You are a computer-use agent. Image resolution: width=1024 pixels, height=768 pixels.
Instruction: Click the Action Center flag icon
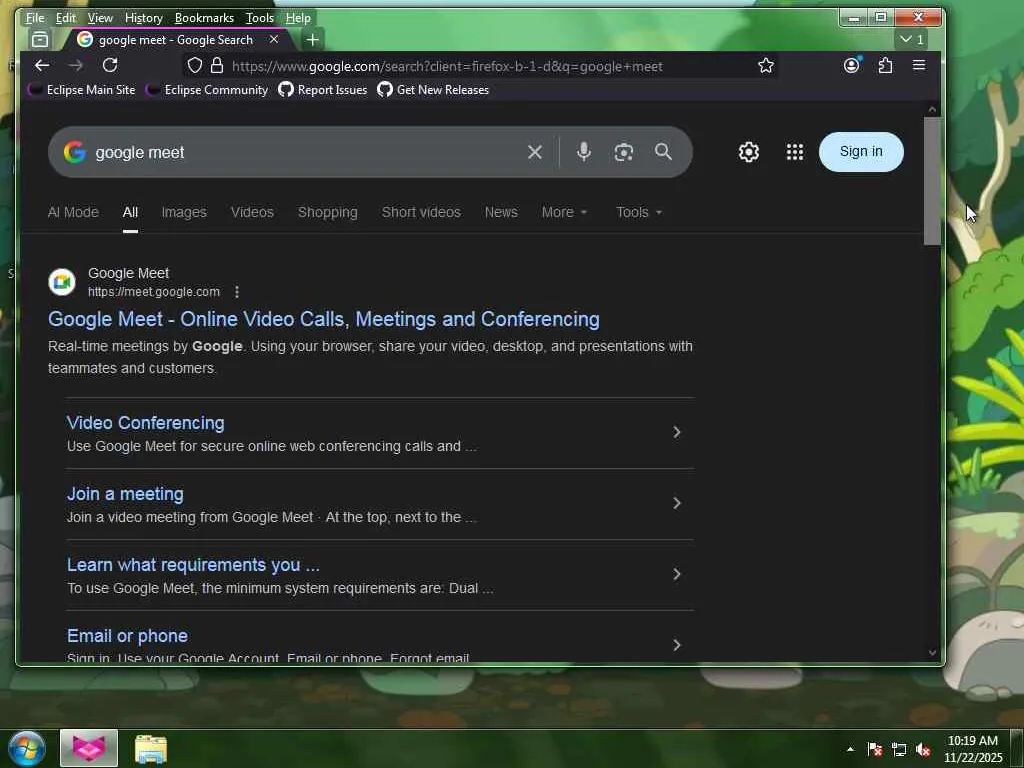pos(874,749)
